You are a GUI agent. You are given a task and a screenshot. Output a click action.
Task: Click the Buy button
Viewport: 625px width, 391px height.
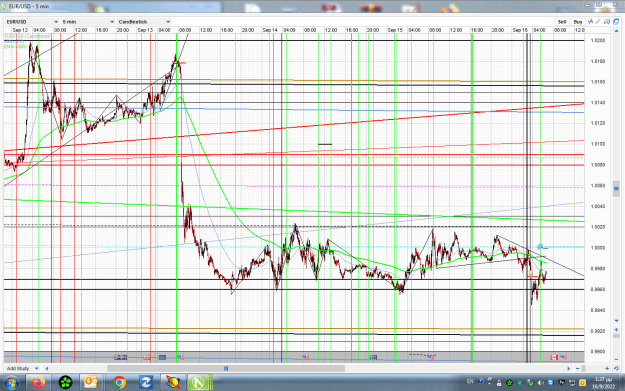click(578, 22)
